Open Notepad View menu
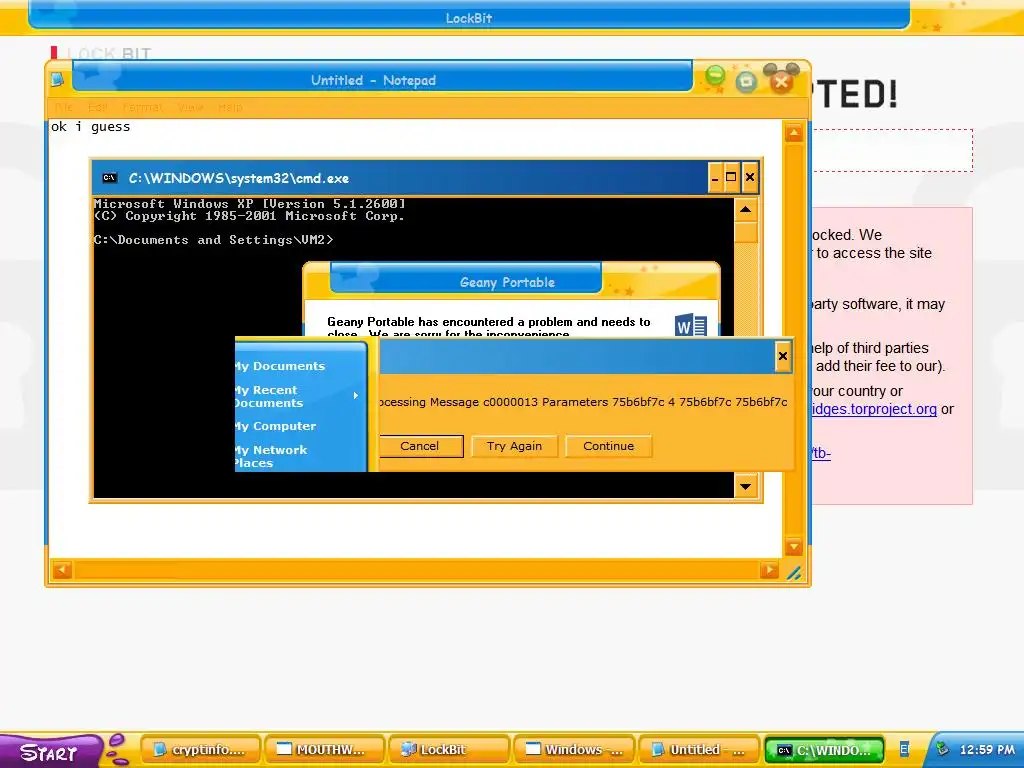1024x768 pixels. point(190,107)
